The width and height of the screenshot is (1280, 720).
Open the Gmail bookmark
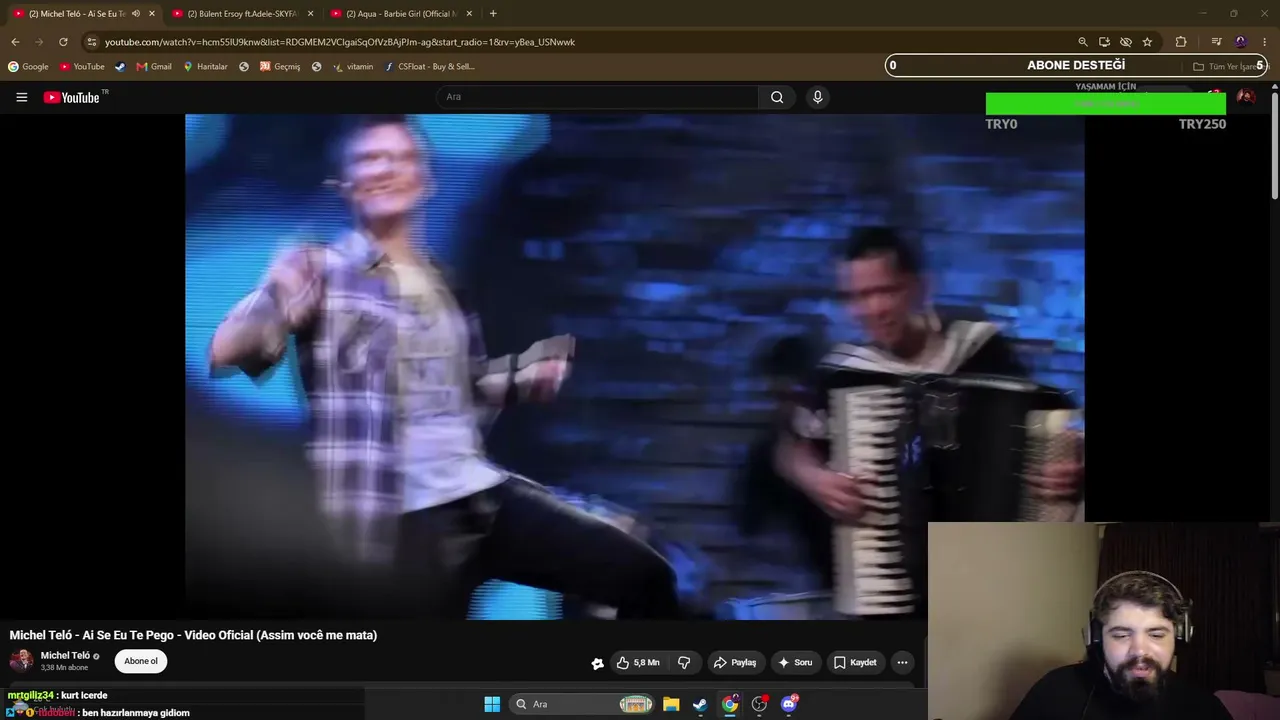pyautogui.click(x=154, y=67)
